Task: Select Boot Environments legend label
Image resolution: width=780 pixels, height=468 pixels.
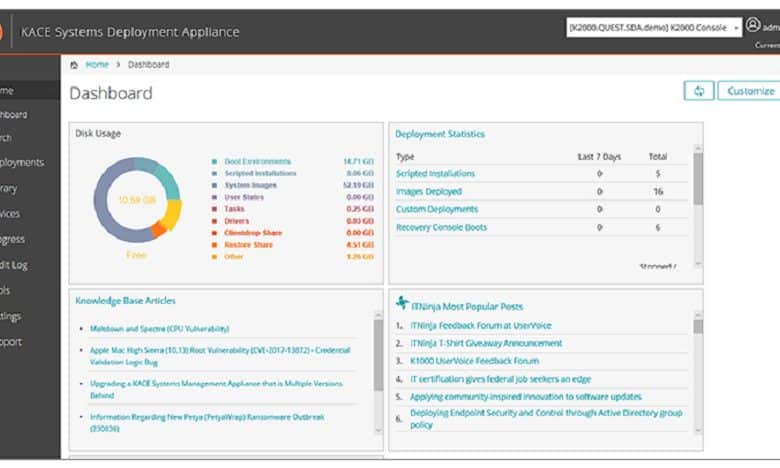Action: point(258,162)
